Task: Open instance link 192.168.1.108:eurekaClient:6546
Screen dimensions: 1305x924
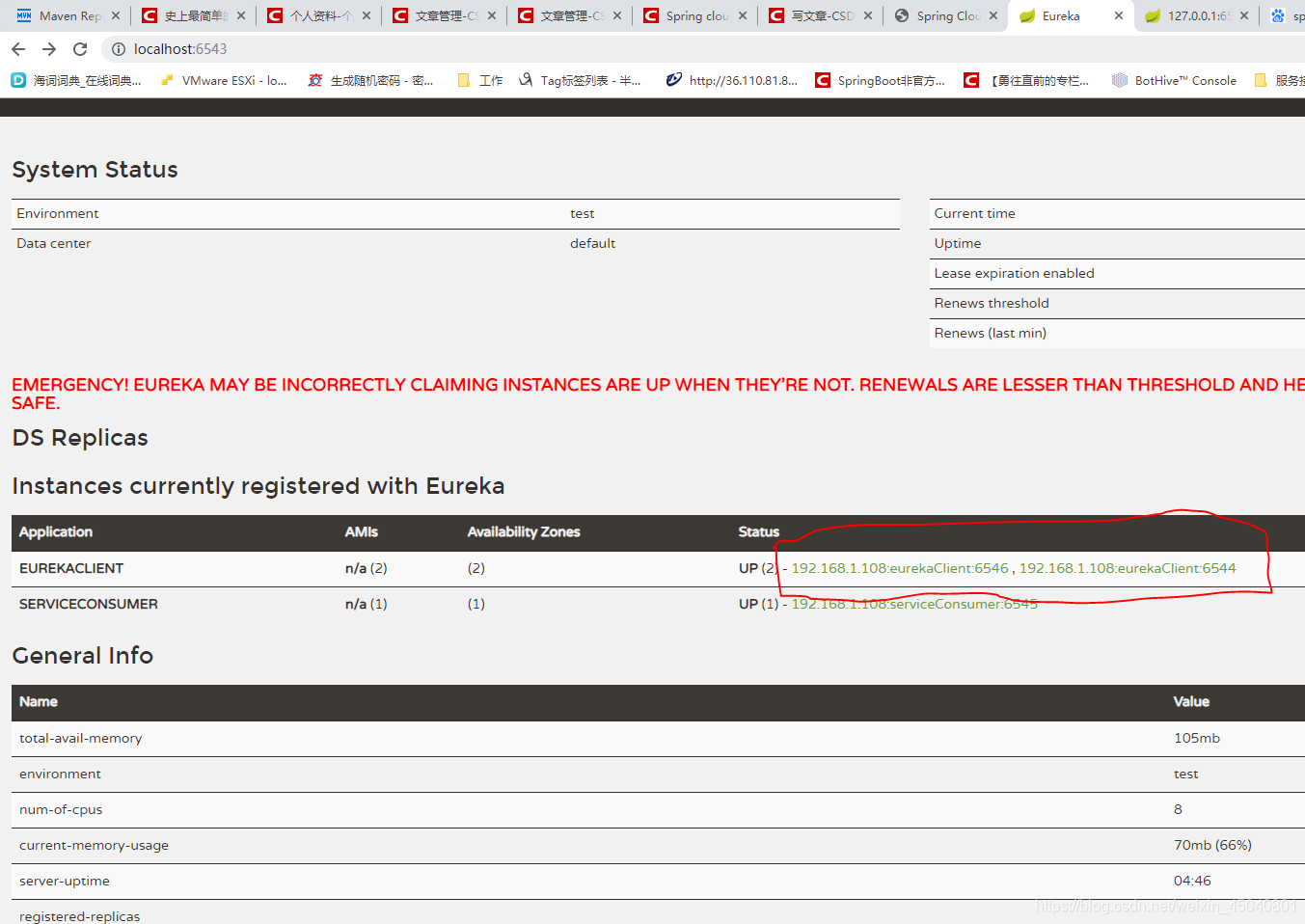Action: (x=900, y=568)
